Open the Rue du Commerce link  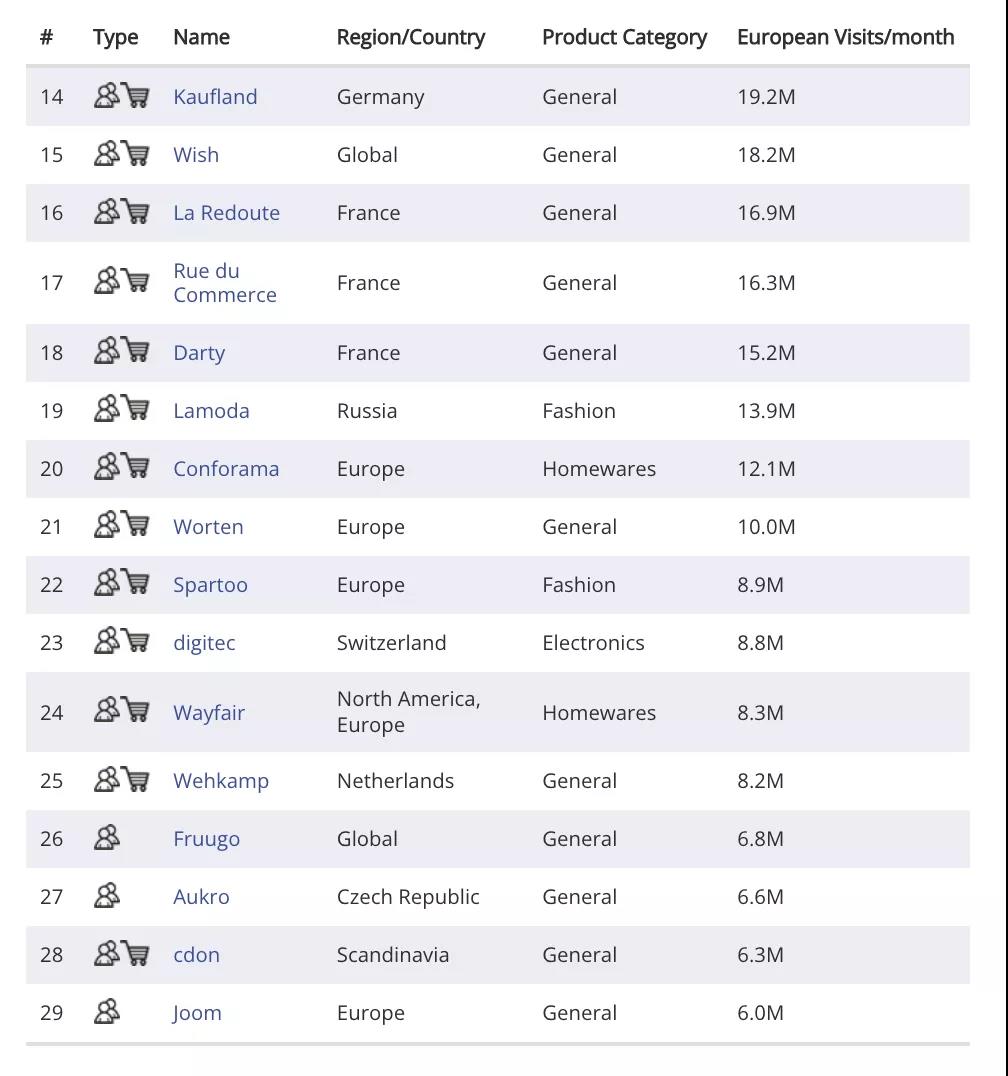(x=224, y=283)
